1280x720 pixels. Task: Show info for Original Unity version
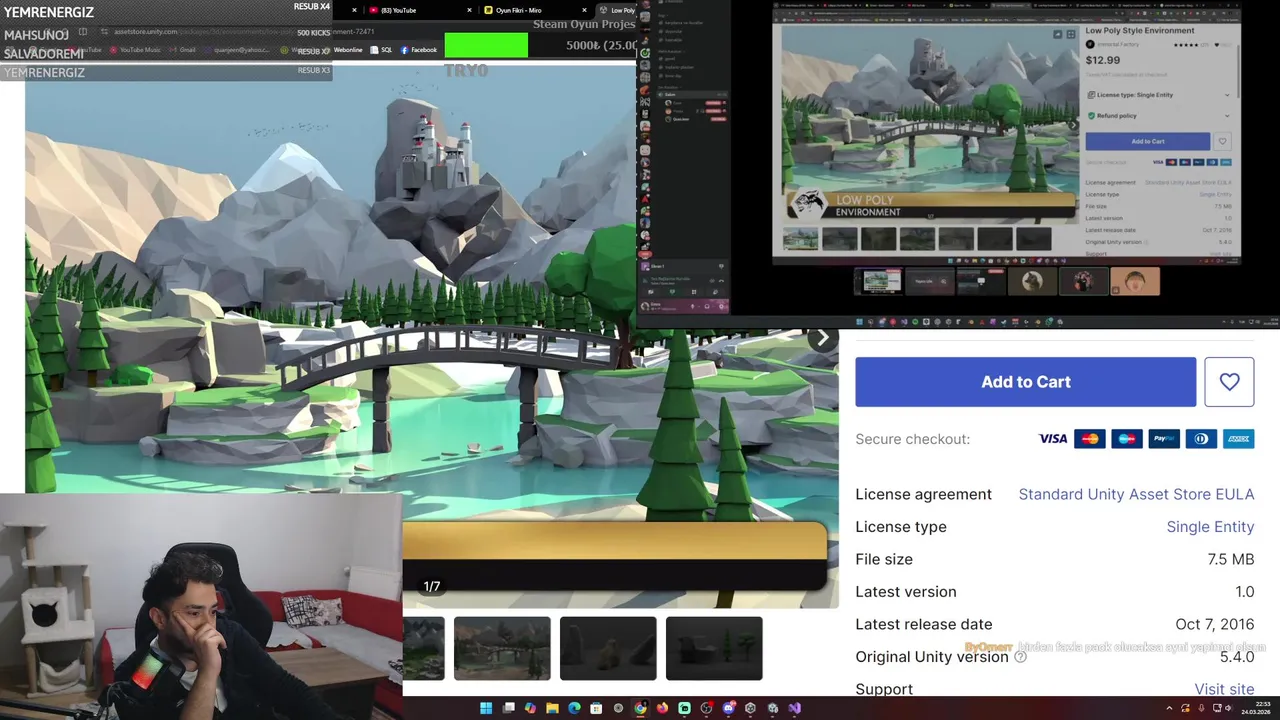tap(1021, 657)
